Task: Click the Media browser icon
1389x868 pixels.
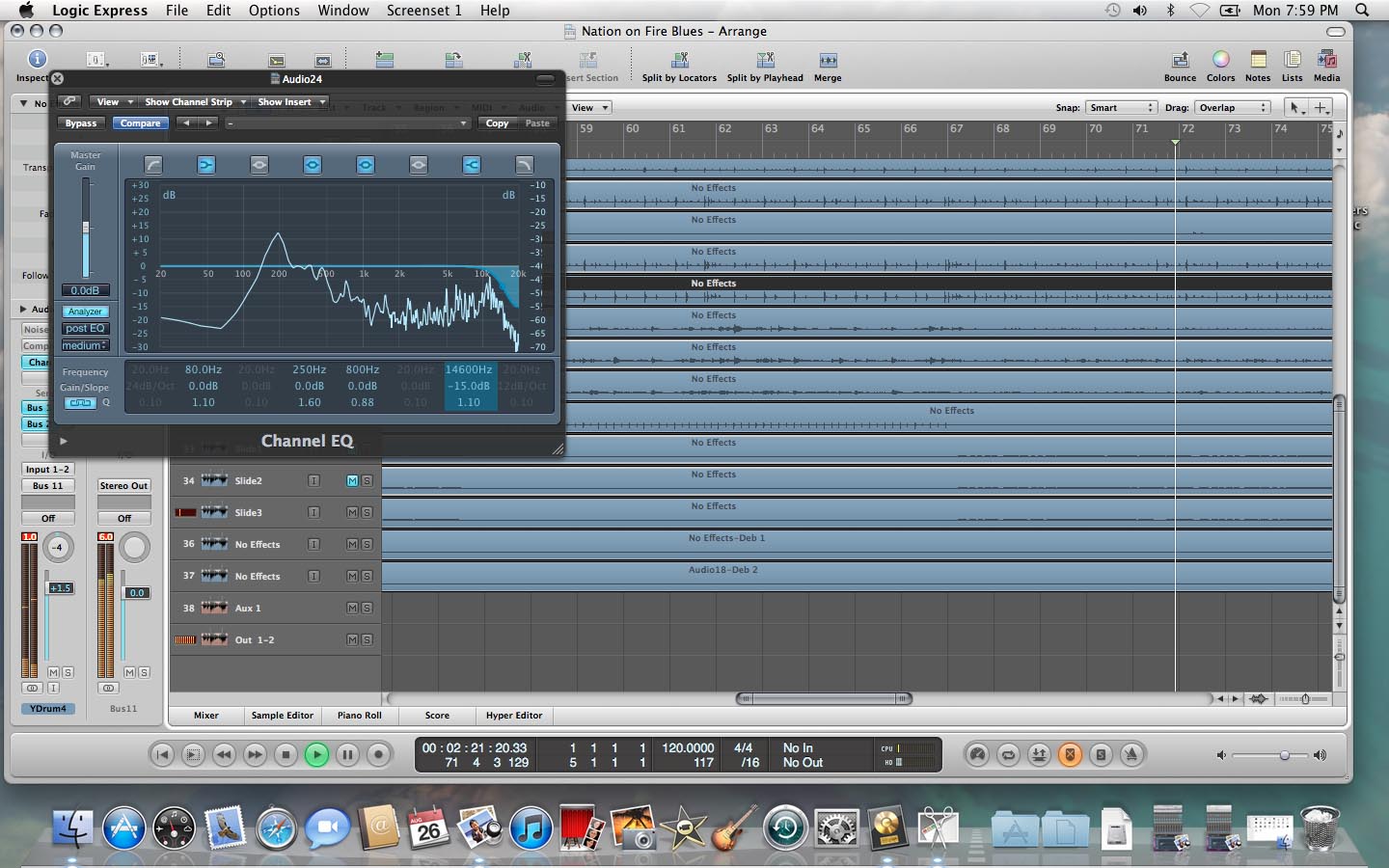Action: [1326, 61]
